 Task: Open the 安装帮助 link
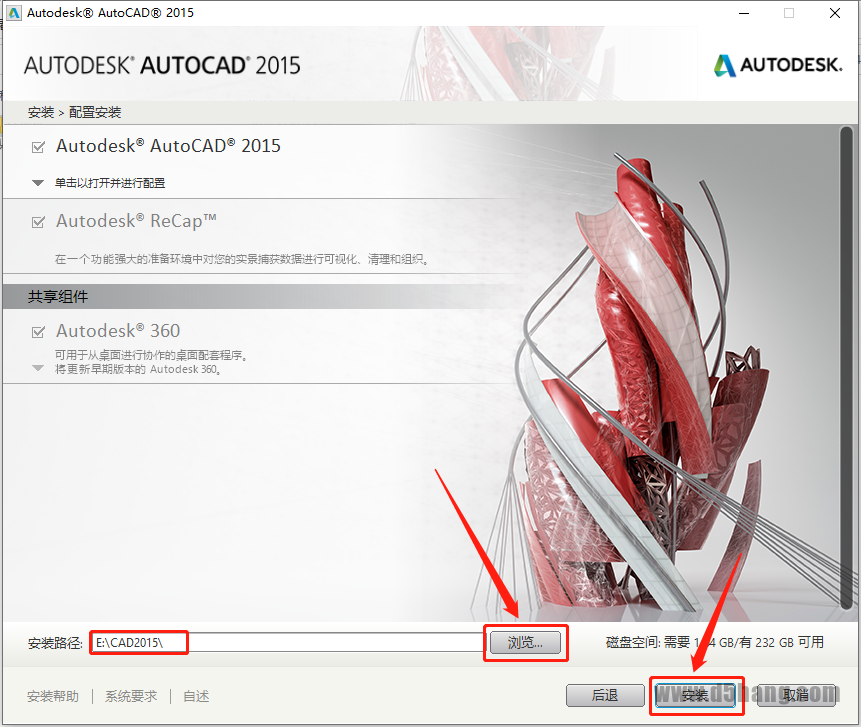pyautogui.click(x=53, y=696)
